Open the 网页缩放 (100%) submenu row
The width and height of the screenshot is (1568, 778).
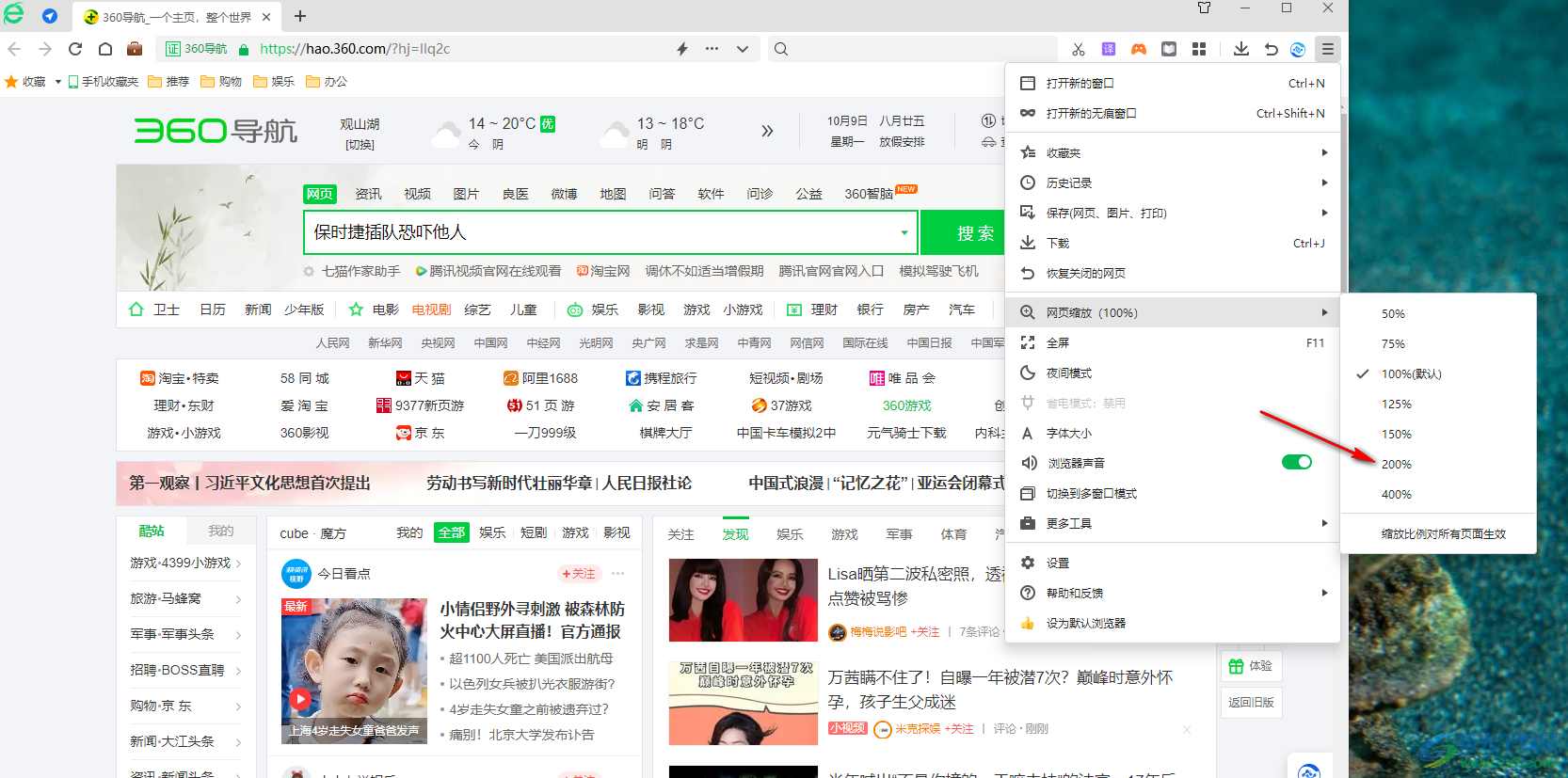point(1173,312)
